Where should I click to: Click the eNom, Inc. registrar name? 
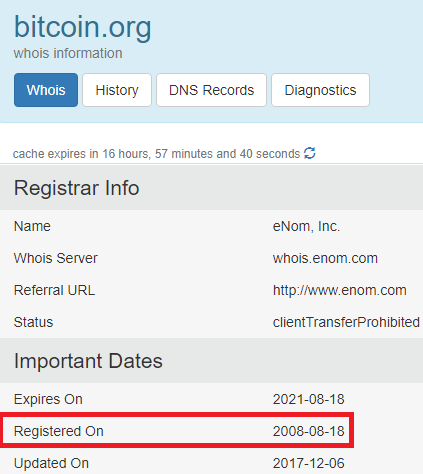tap(306, 226)
